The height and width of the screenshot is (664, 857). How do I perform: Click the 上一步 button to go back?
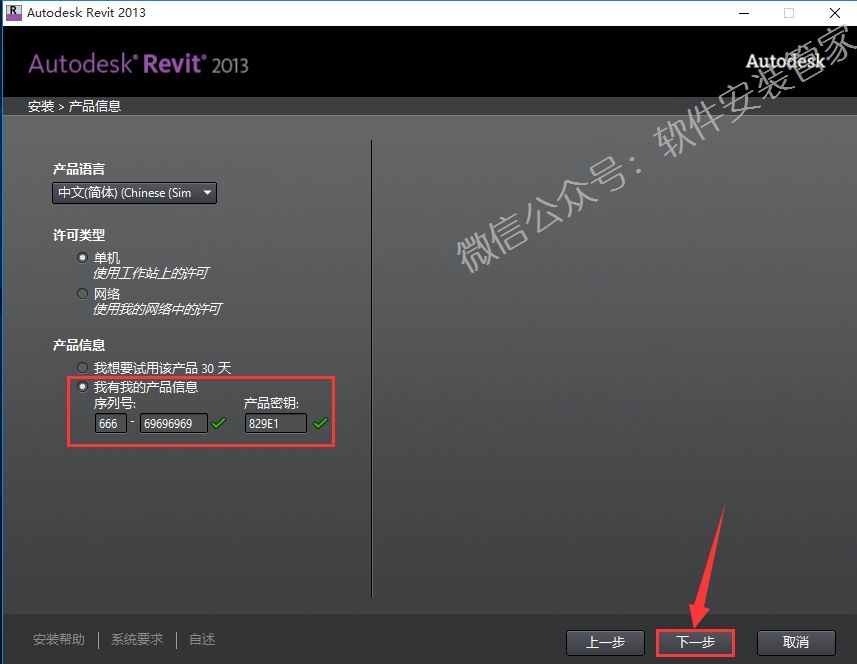coord(605,643)
